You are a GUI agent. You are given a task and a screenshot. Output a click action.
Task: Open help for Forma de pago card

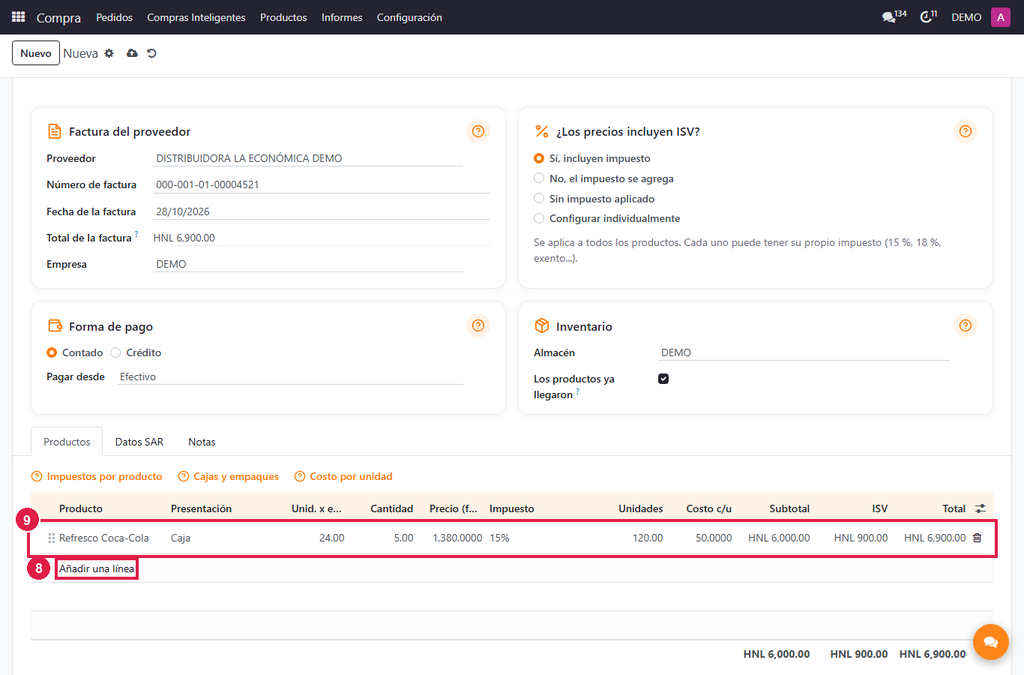pyautogui.click(x=478, y=325)
